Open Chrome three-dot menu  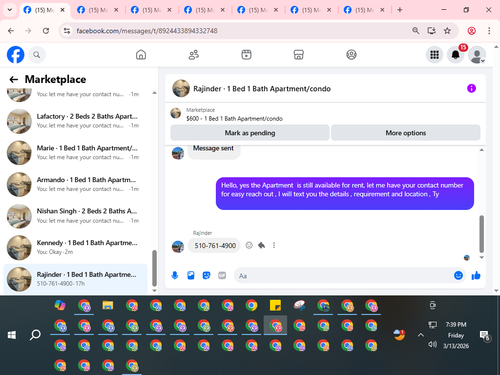pyautogui.click(x=489, y=31)
